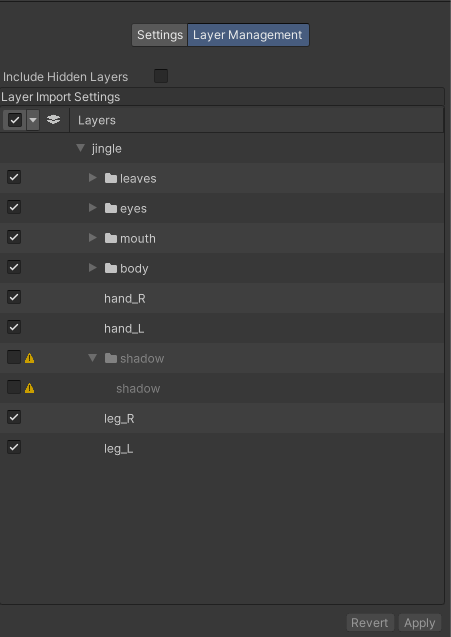Check the shadow group import checkbox
The width and height of the screenshot is (451, 637).
(14, 357)
